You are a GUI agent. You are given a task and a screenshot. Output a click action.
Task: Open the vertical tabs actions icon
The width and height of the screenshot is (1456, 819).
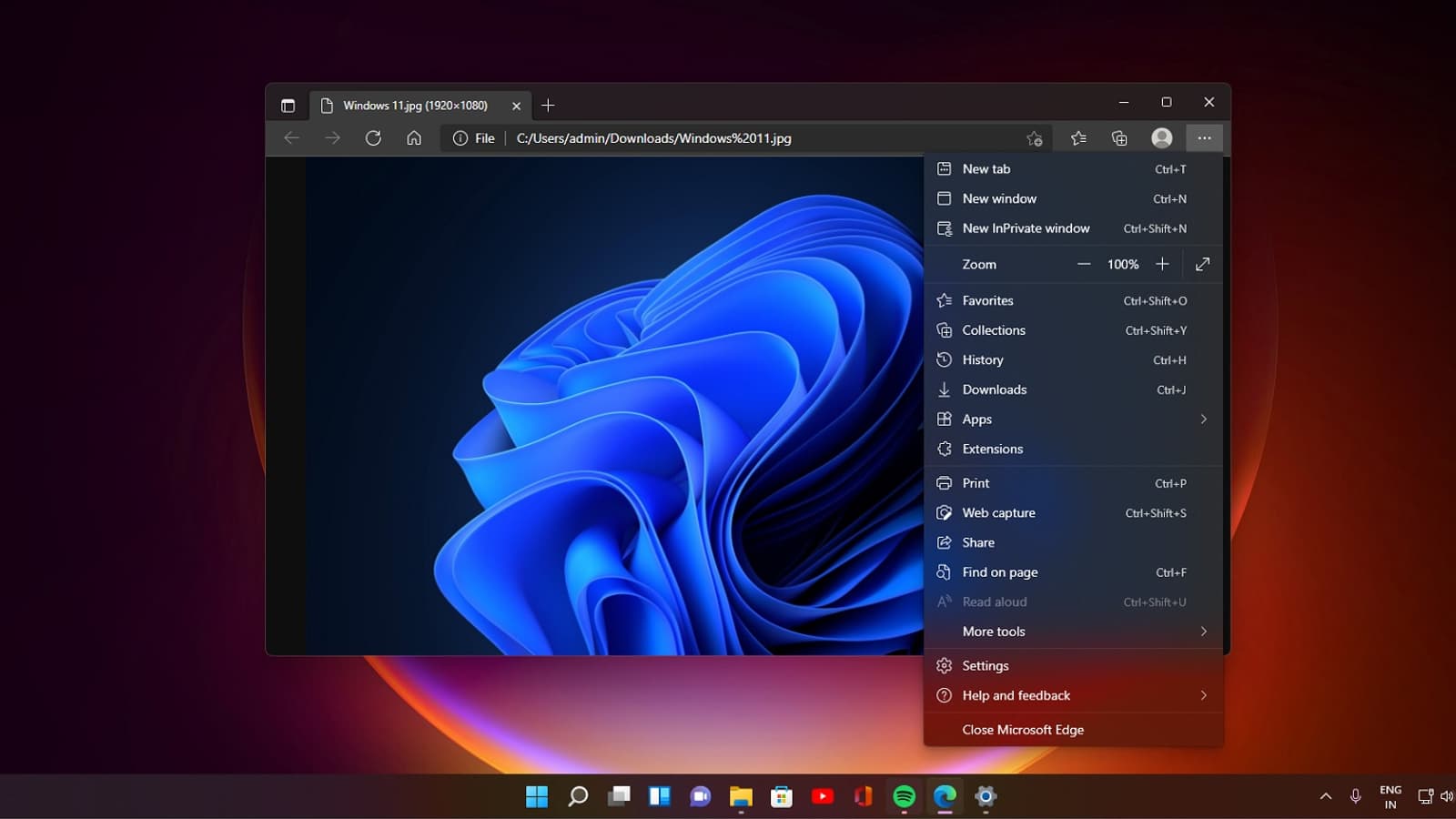(288, 106)
